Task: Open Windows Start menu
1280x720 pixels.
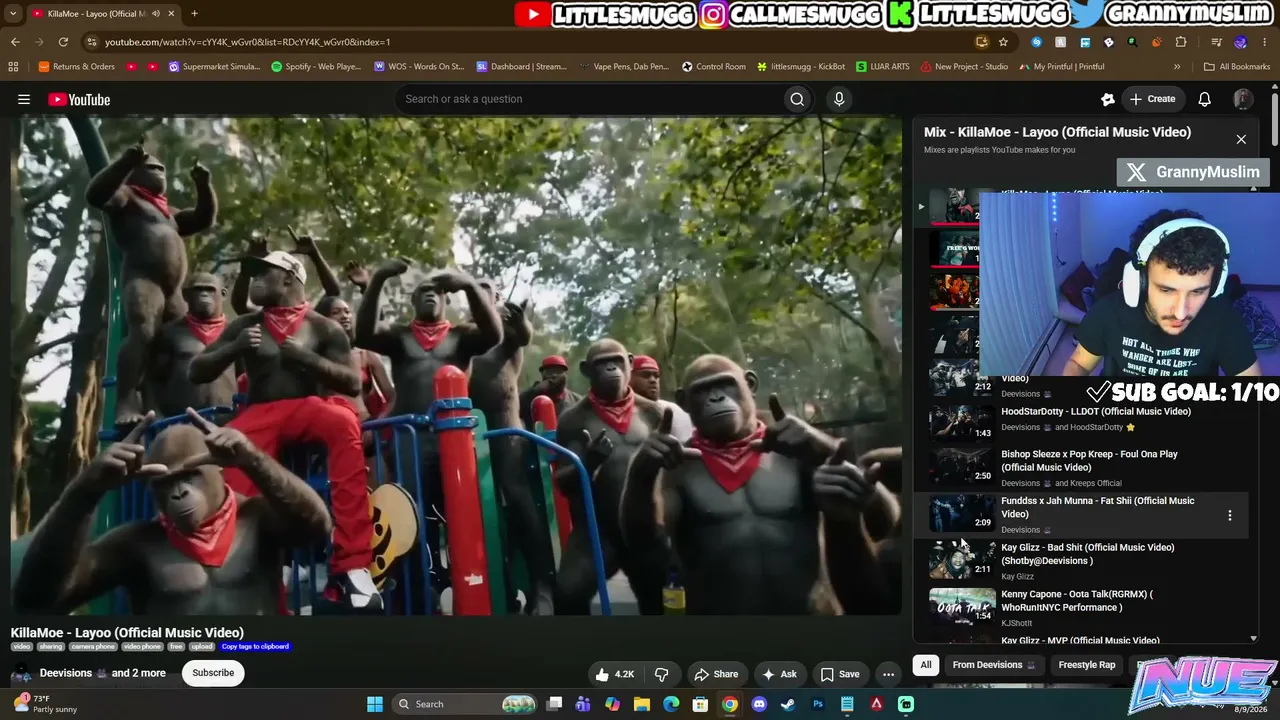Action: [x=375, y=704]
